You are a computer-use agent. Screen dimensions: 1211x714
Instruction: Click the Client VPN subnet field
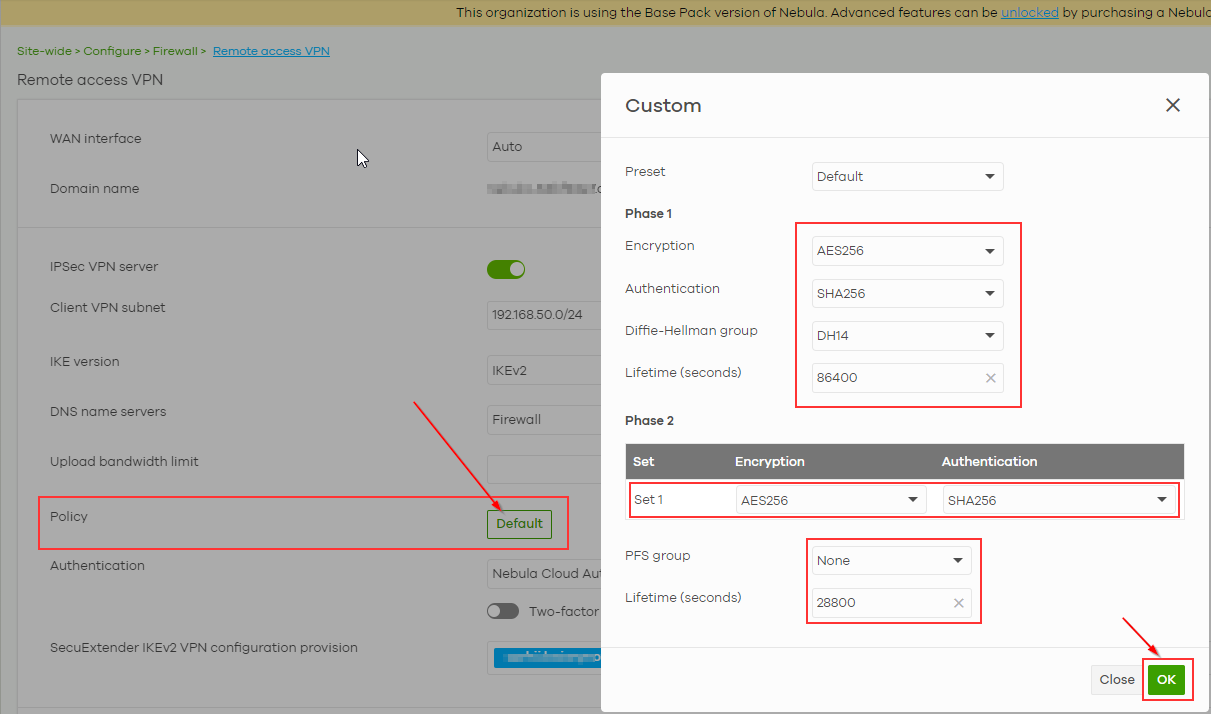[542, 315]
